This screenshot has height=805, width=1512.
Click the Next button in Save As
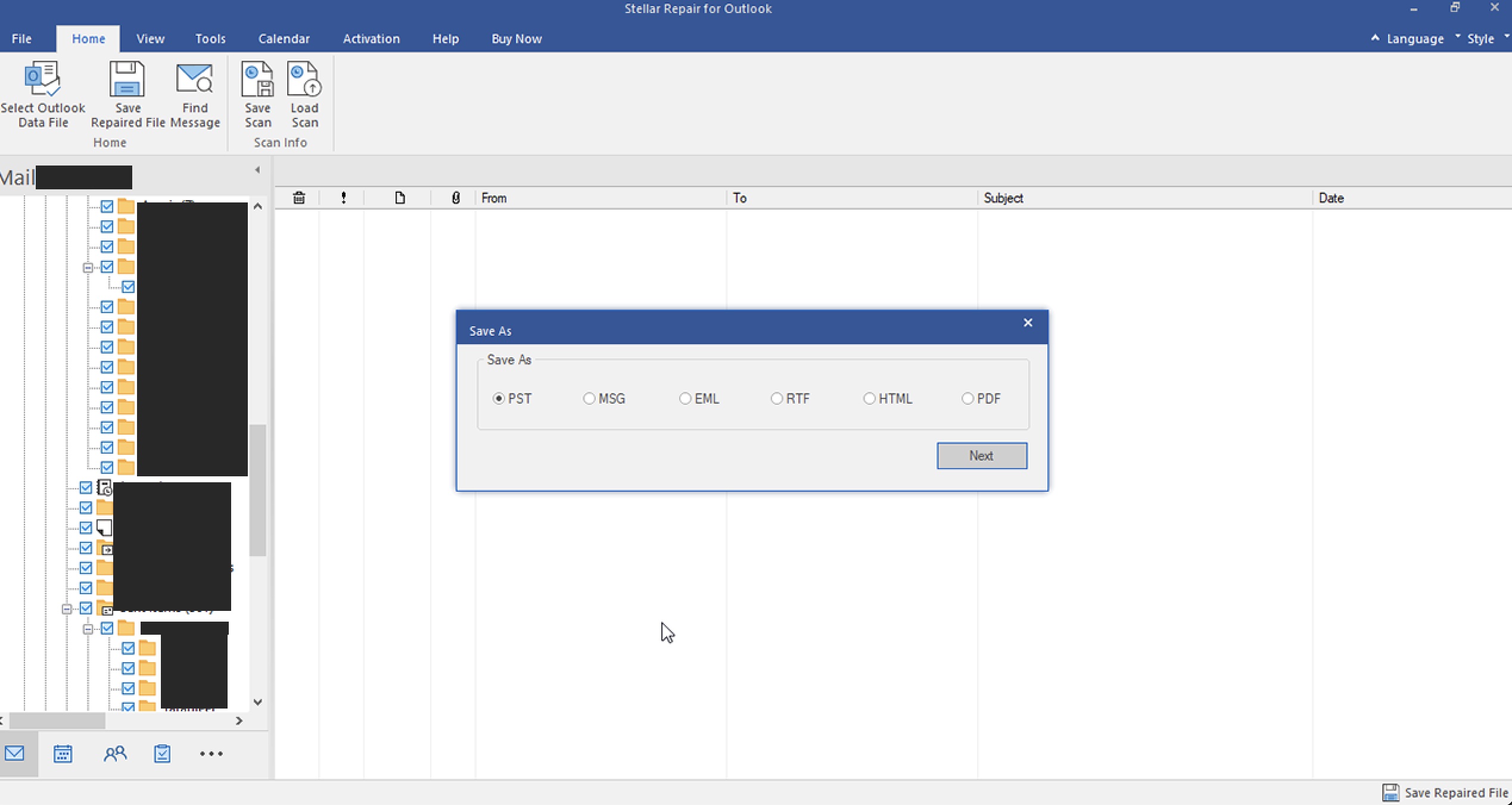coord(982,455)
